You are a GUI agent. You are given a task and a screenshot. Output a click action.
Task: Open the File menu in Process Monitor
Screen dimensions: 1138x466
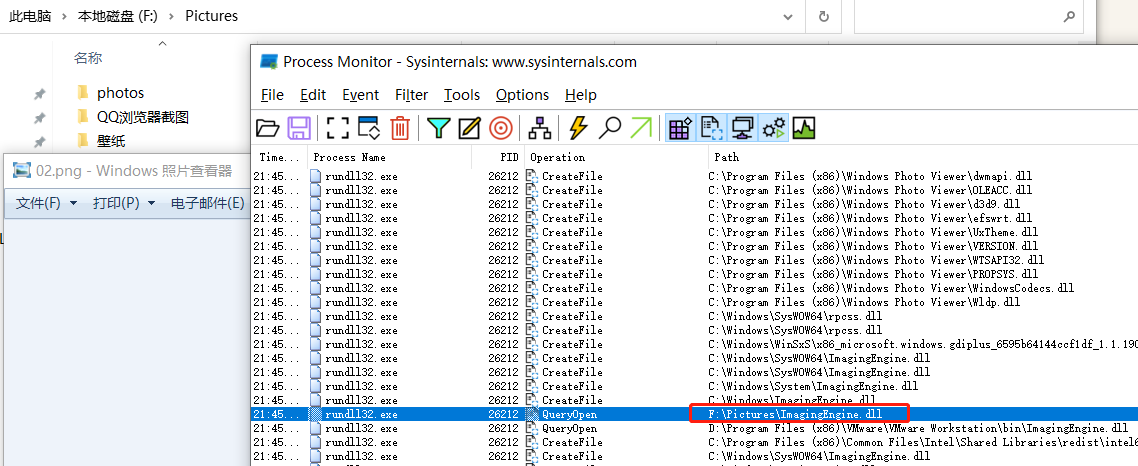click(272, 95)
